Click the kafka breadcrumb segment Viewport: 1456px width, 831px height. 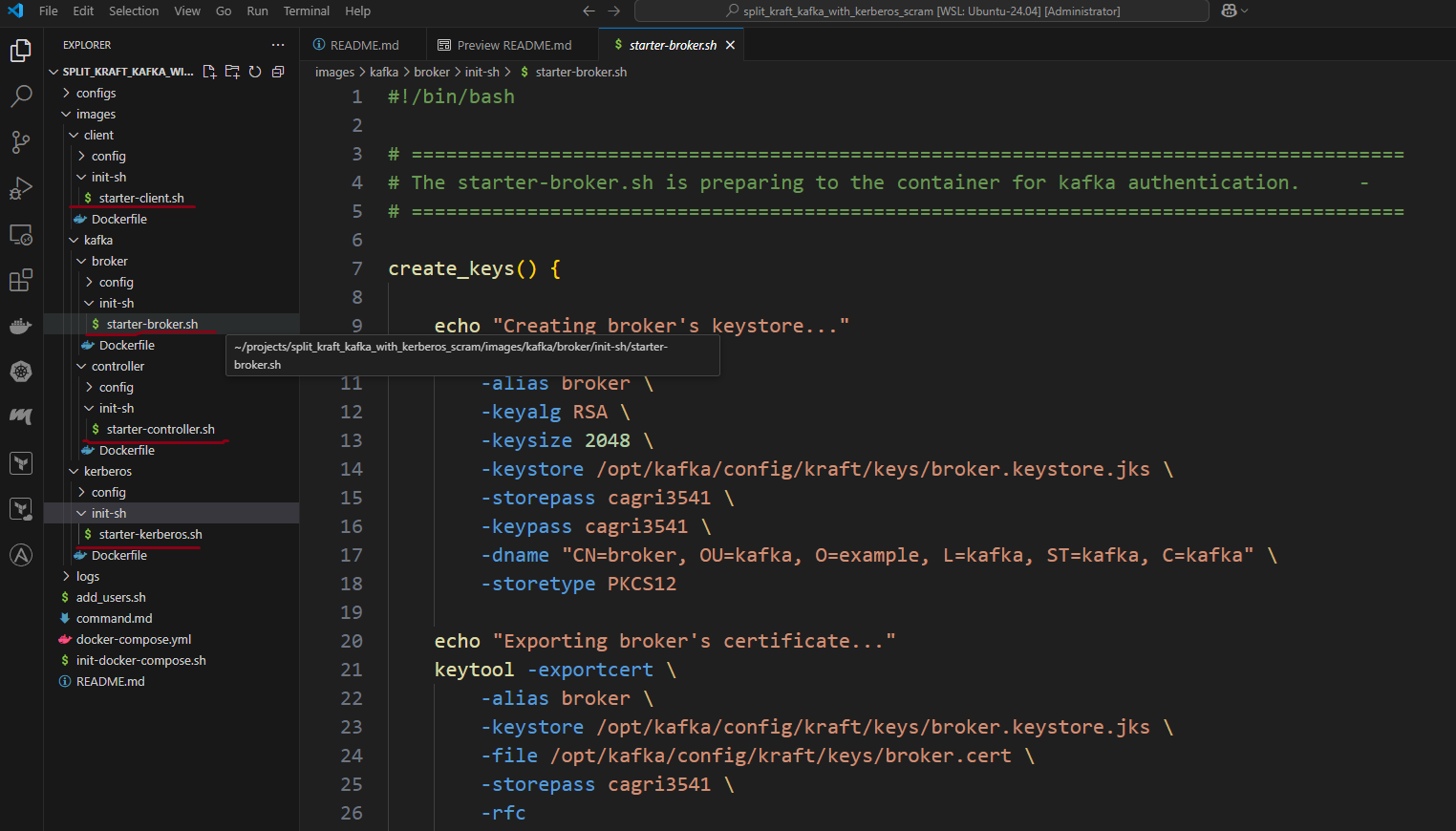[x=384, y=72]
